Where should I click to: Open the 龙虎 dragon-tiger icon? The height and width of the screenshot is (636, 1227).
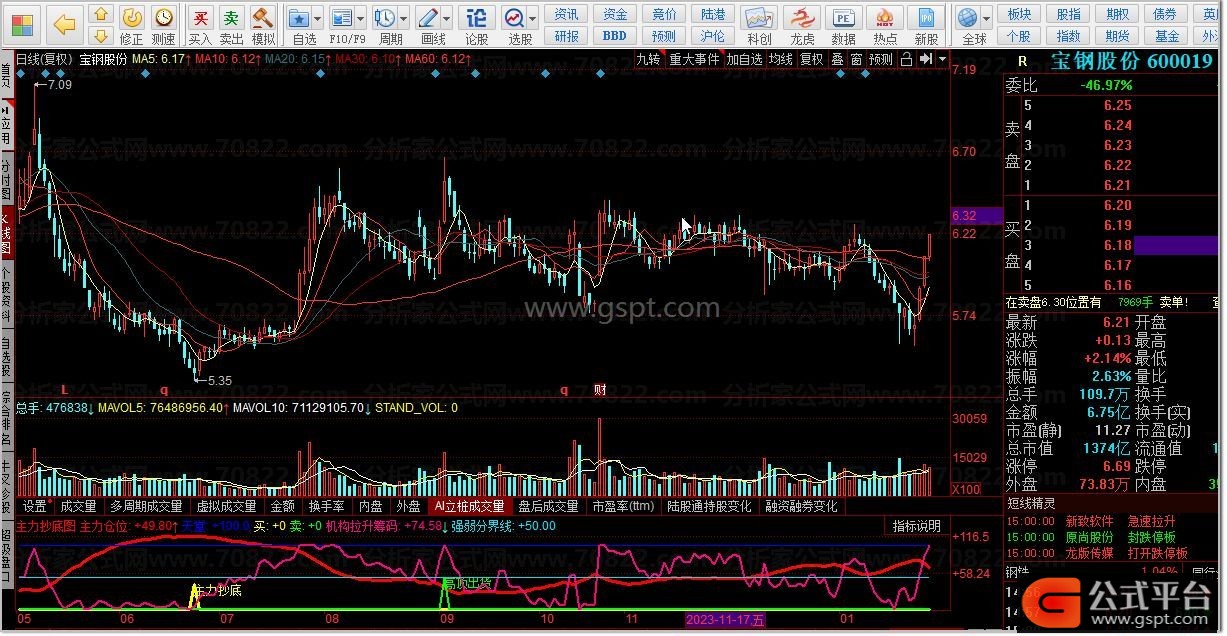(x=802, y=24)
